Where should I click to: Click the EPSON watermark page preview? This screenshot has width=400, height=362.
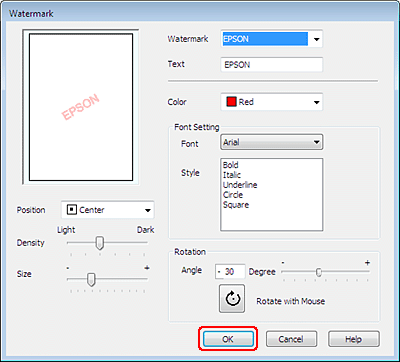click(x=81, y=107)
